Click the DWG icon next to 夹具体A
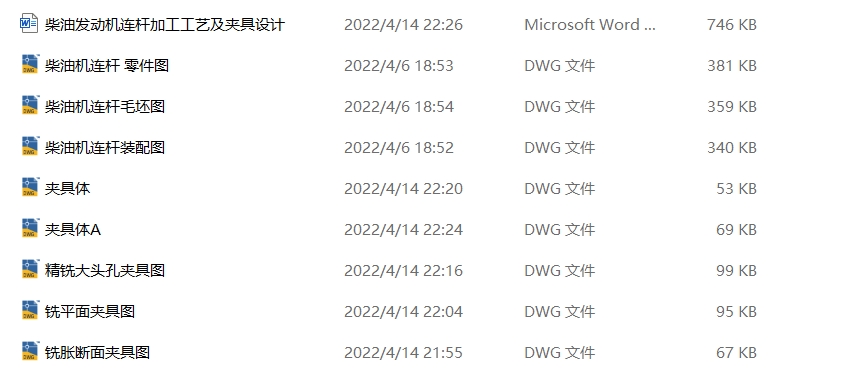Image resolution: width=864 pixels, height=377 pixels. click(30, 229)
